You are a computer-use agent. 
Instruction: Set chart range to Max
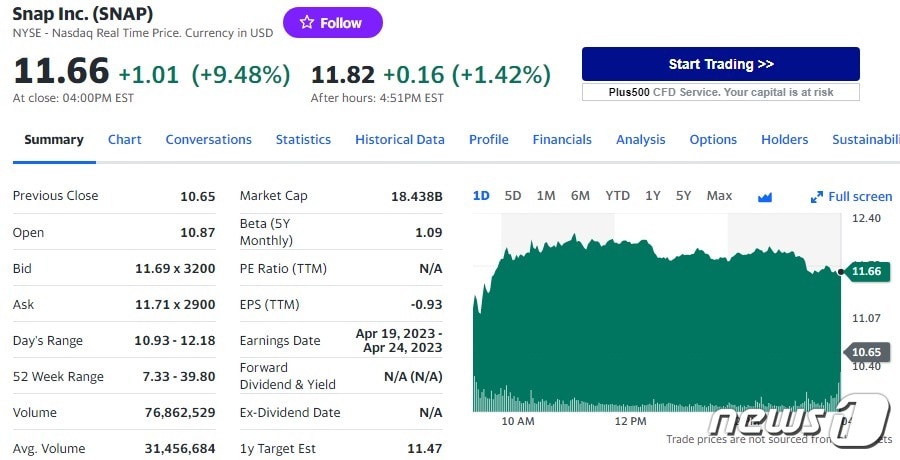pyautogui.click(x=719, y=196)
